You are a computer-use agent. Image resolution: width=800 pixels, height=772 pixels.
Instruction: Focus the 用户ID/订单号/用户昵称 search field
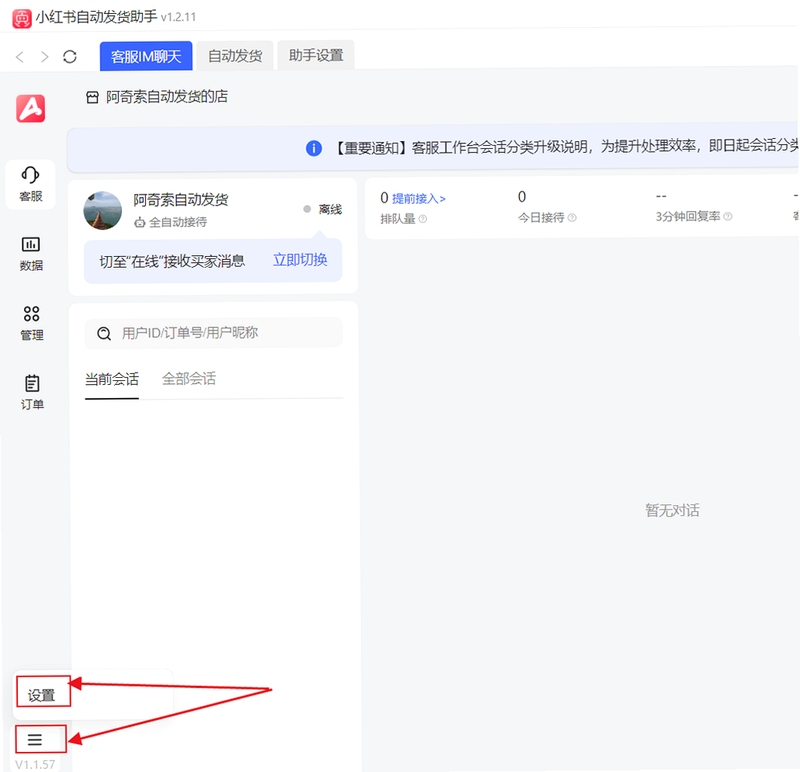[x=214, y=333]
